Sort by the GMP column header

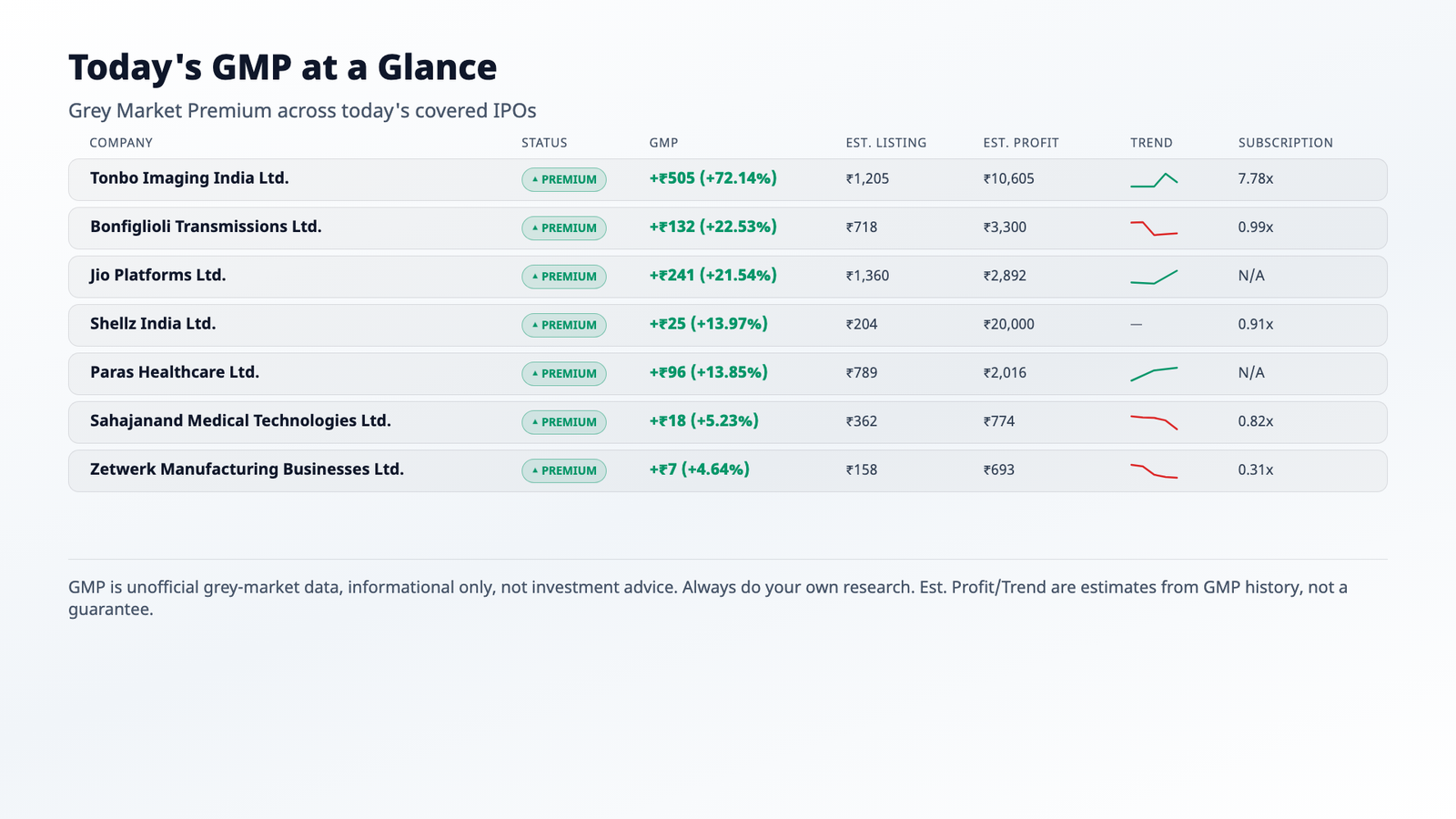pos(663,143)
